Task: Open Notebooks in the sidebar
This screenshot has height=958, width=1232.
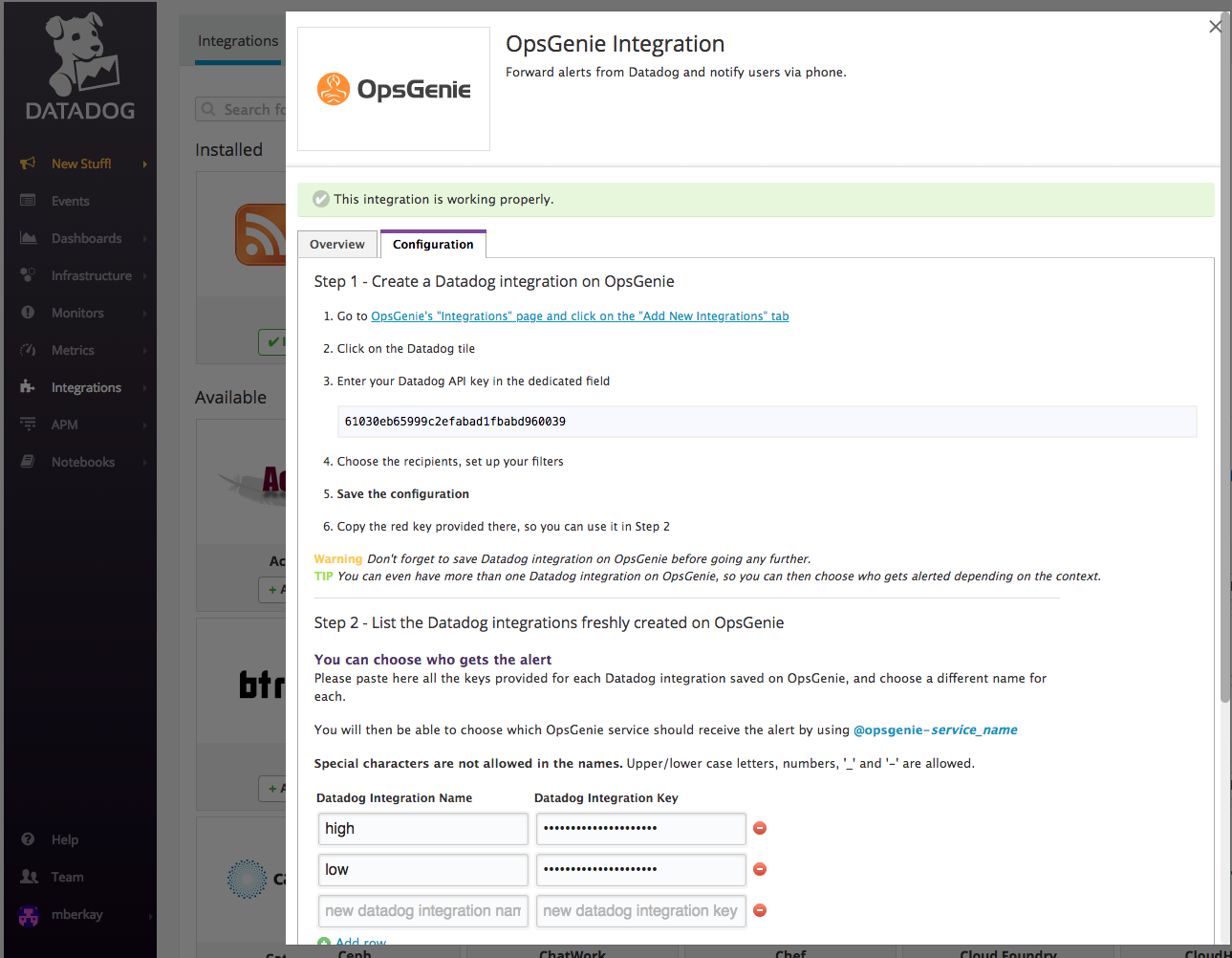Action: pyautogui.click(x=83, y=462)
